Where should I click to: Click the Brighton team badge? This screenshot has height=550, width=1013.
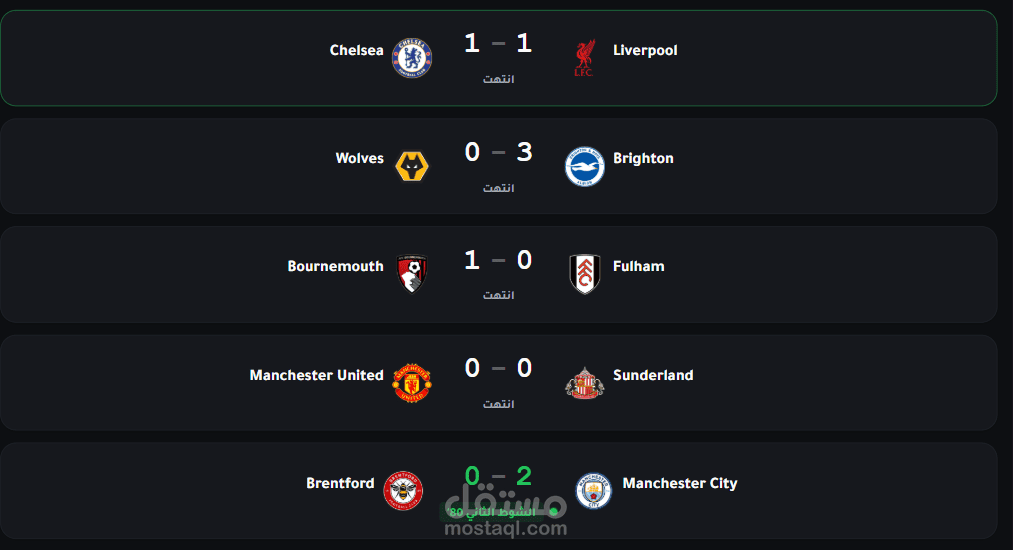point(585,166)
